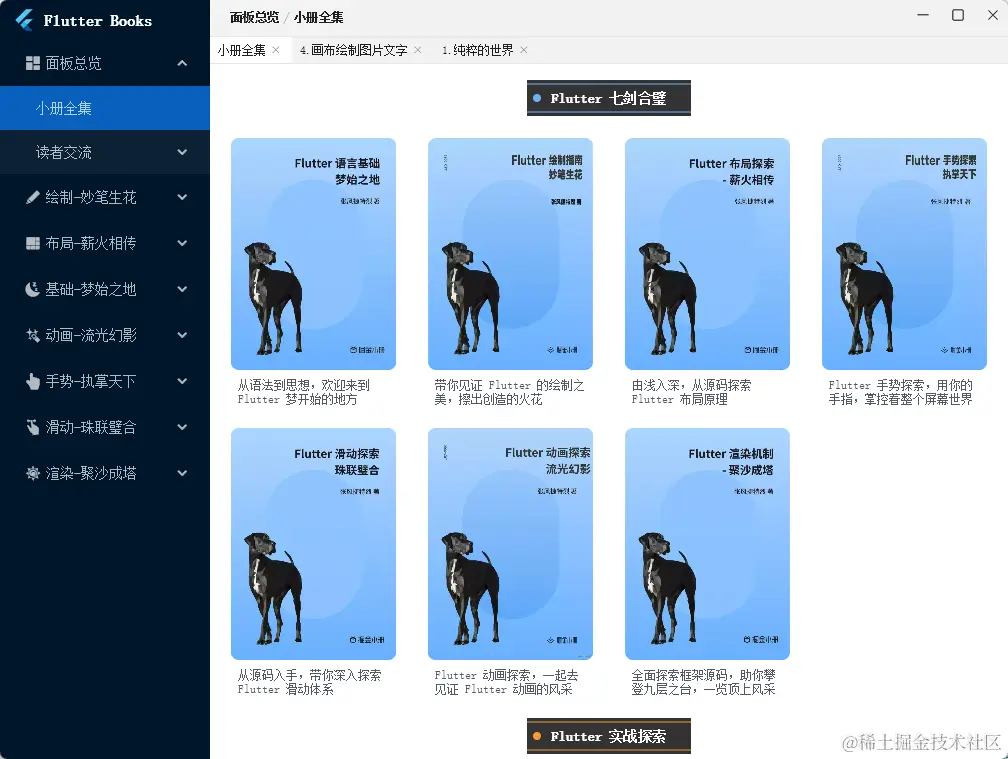
Task: Expand 动画-流光幻影 chevron
Action: pos(182,335)
